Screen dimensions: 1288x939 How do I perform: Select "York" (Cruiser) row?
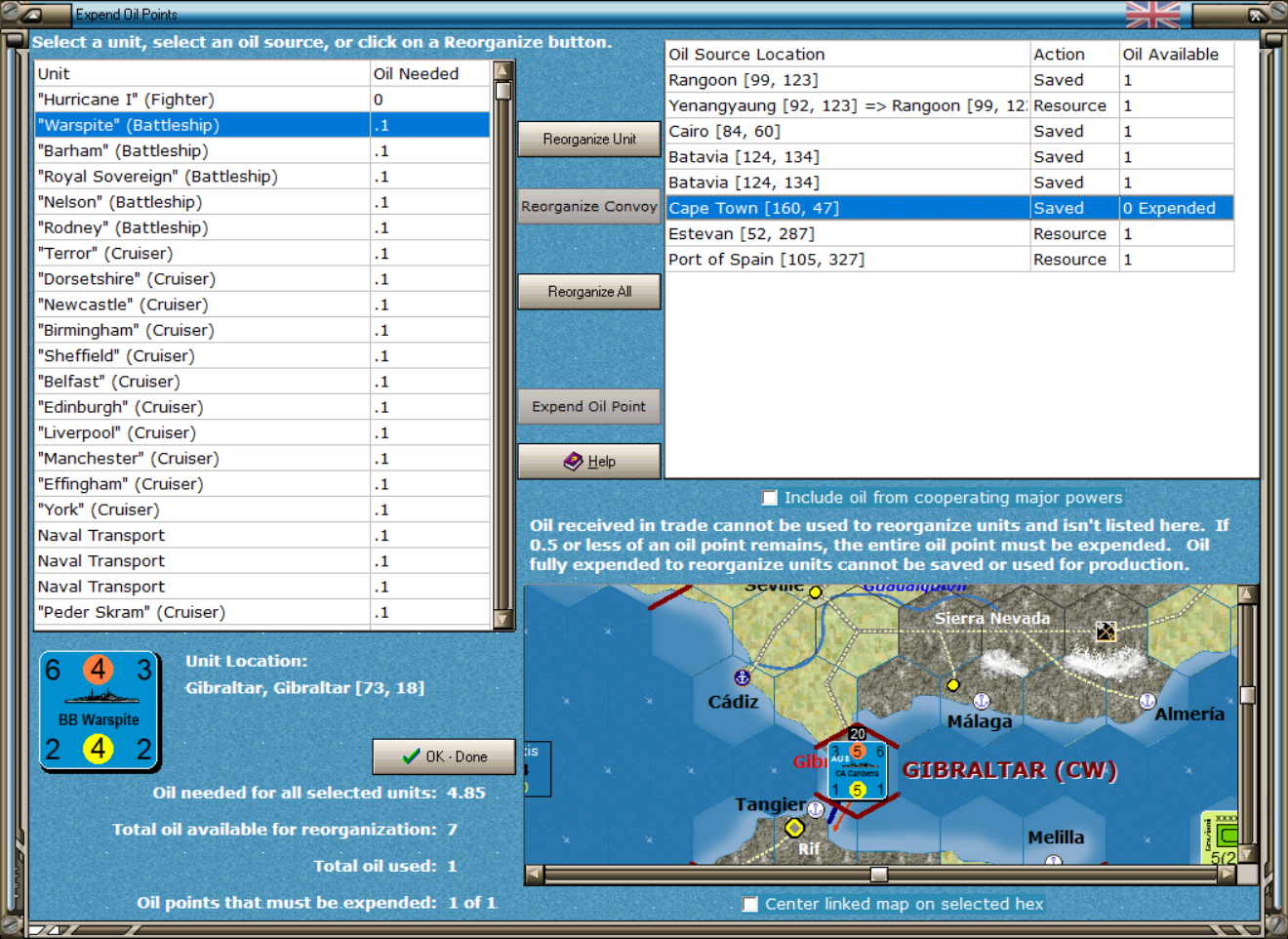[x=262, y=510]
